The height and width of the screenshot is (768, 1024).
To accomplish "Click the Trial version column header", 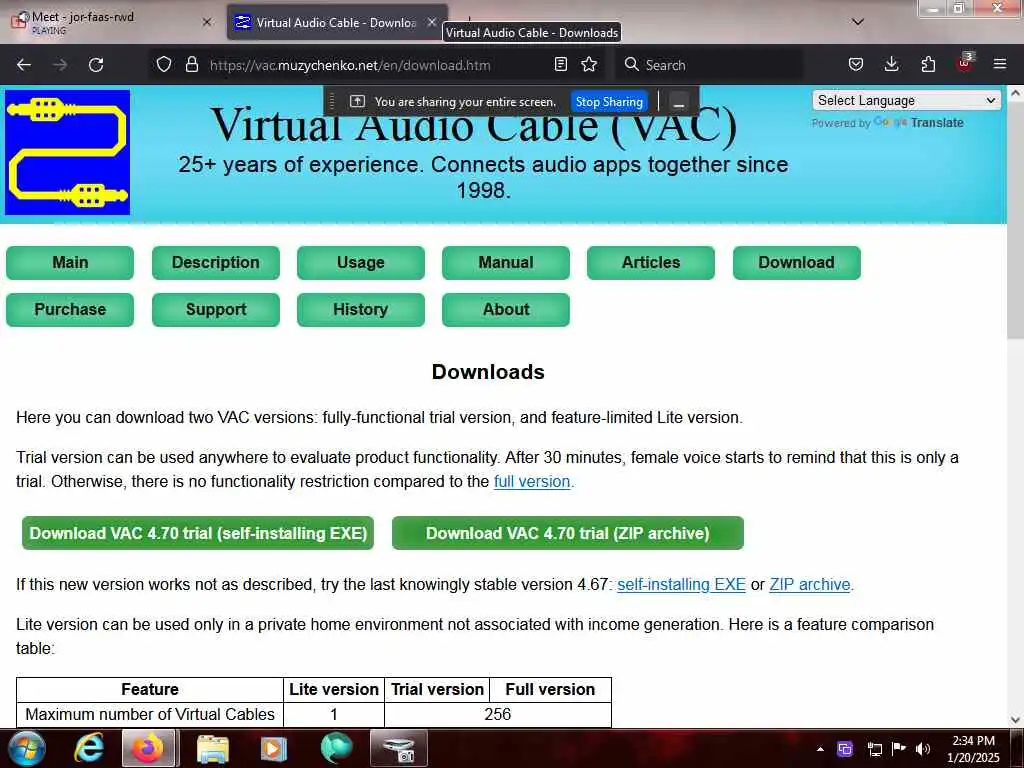I will point(437,690).
